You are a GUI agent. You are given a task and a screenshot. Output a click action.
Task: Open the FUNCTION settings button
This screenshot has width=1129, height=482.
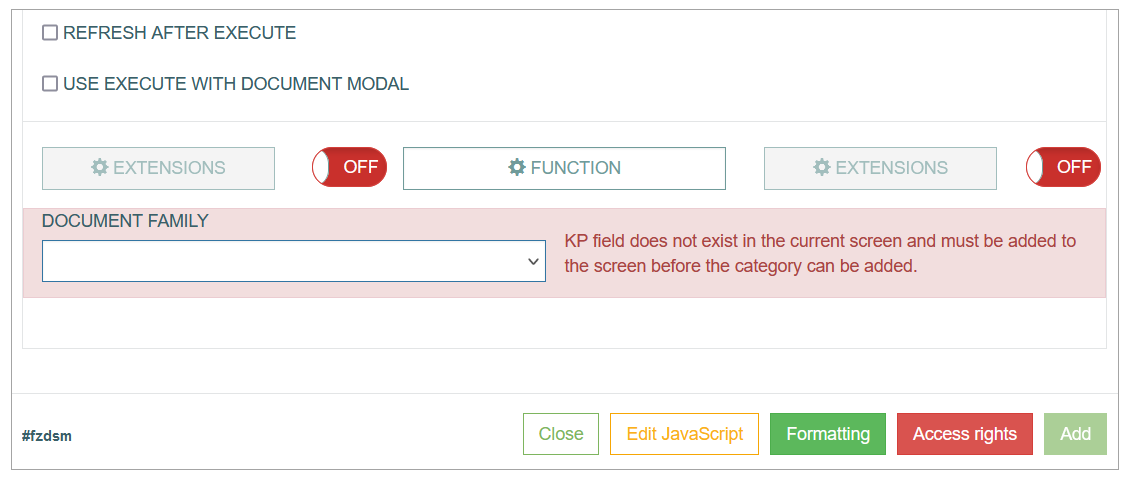click(564, 169)
